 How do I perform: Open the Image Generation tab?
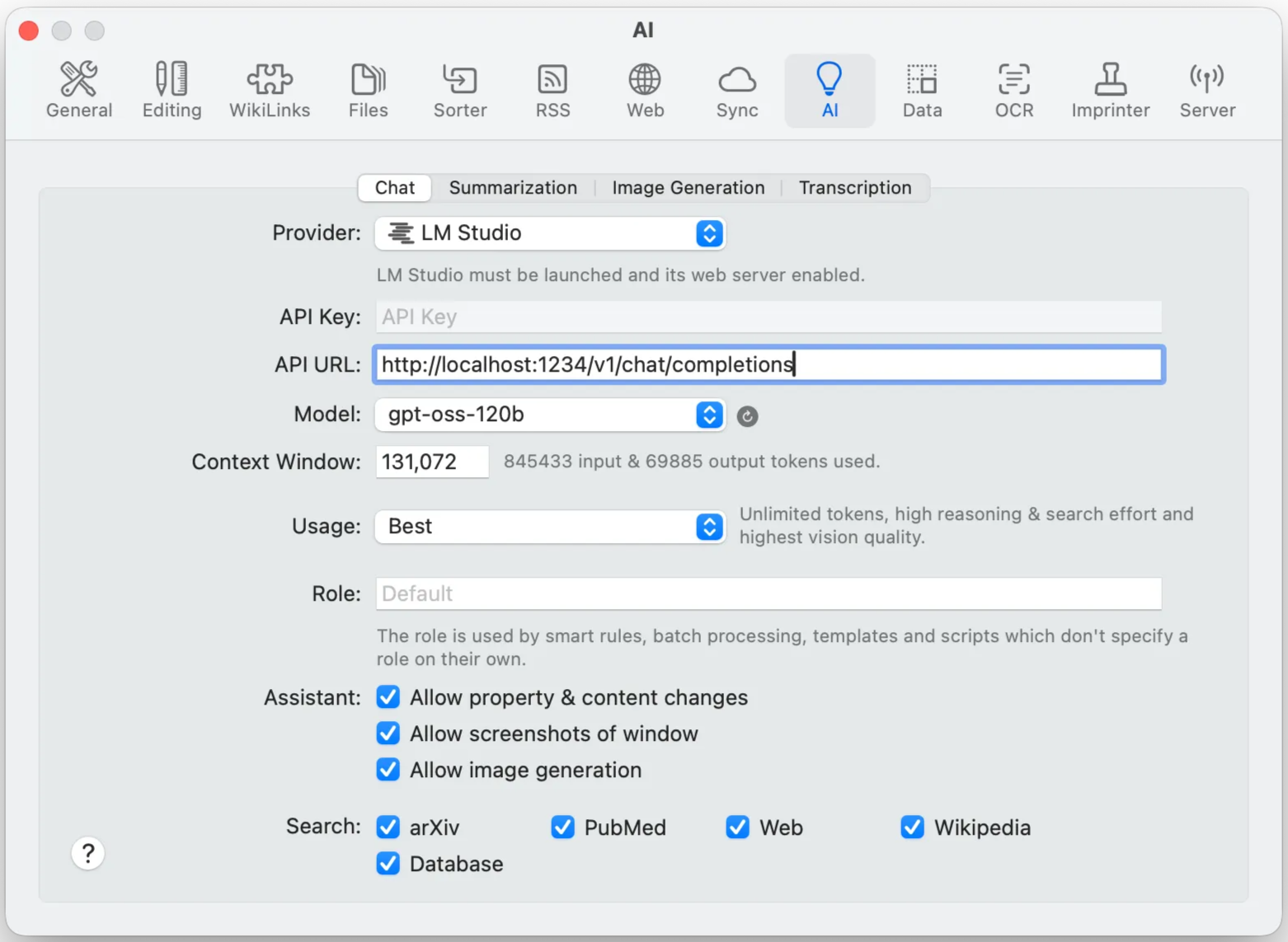coord(687,187)
